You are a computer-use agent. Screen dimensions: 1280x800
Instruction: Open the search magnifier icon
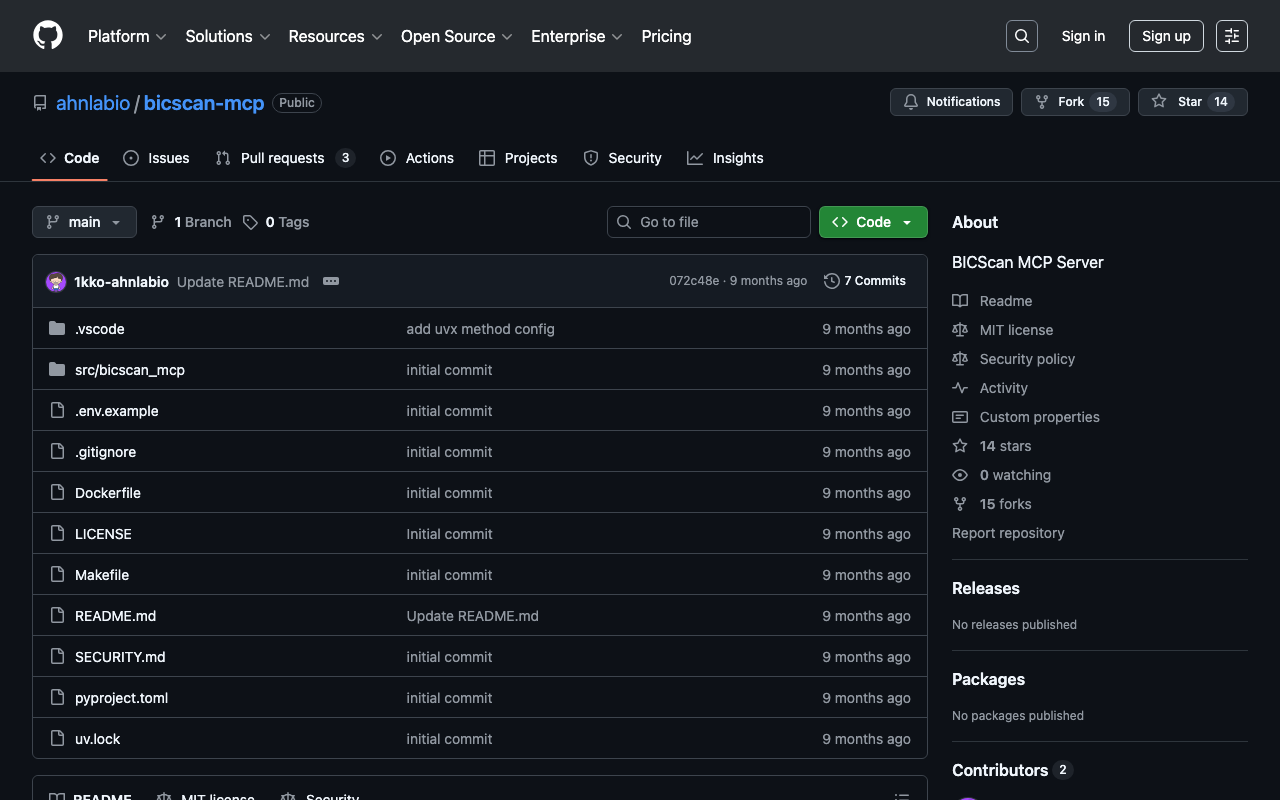pyautogui.click(x=1021, y=36)
